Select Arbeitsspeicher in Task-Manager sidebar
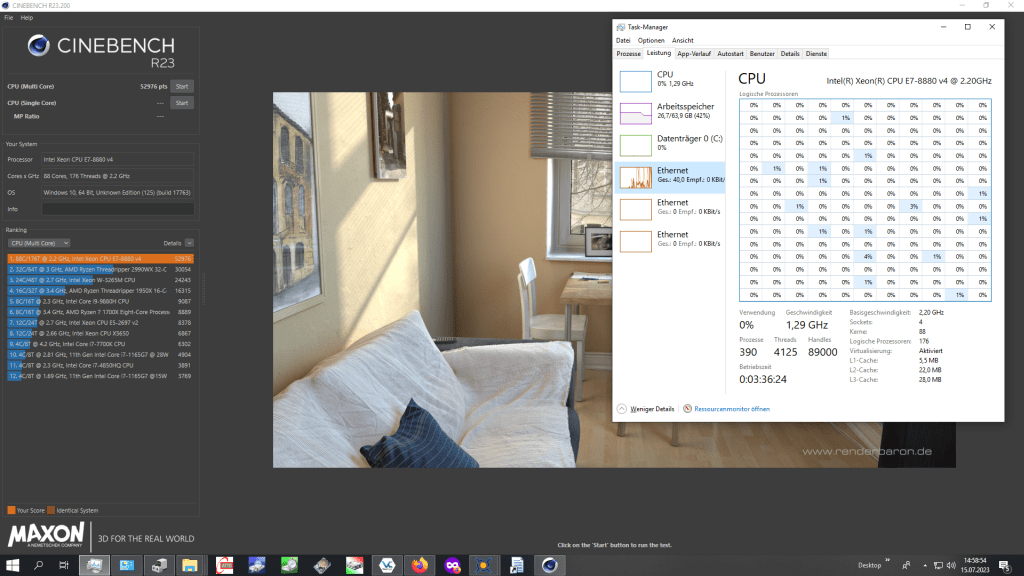The height and width of the screenshot is (576, 1024). click(670, 113)
